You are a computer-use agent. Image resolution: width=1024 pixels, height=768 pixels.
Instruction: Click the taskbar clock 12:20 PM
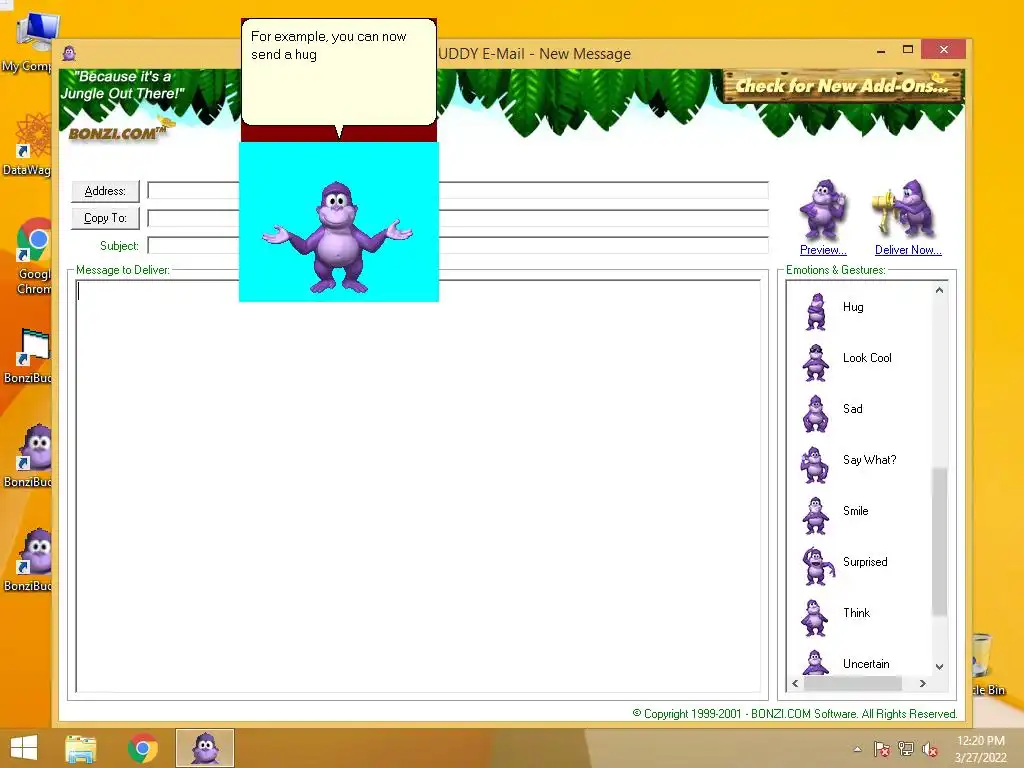[x=980, y=741]
